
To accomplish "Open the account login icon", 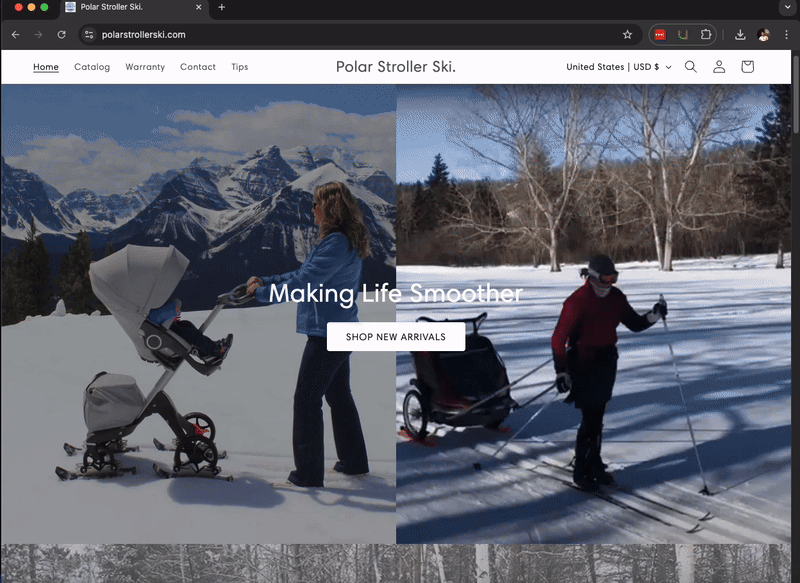I will (718, 66).
